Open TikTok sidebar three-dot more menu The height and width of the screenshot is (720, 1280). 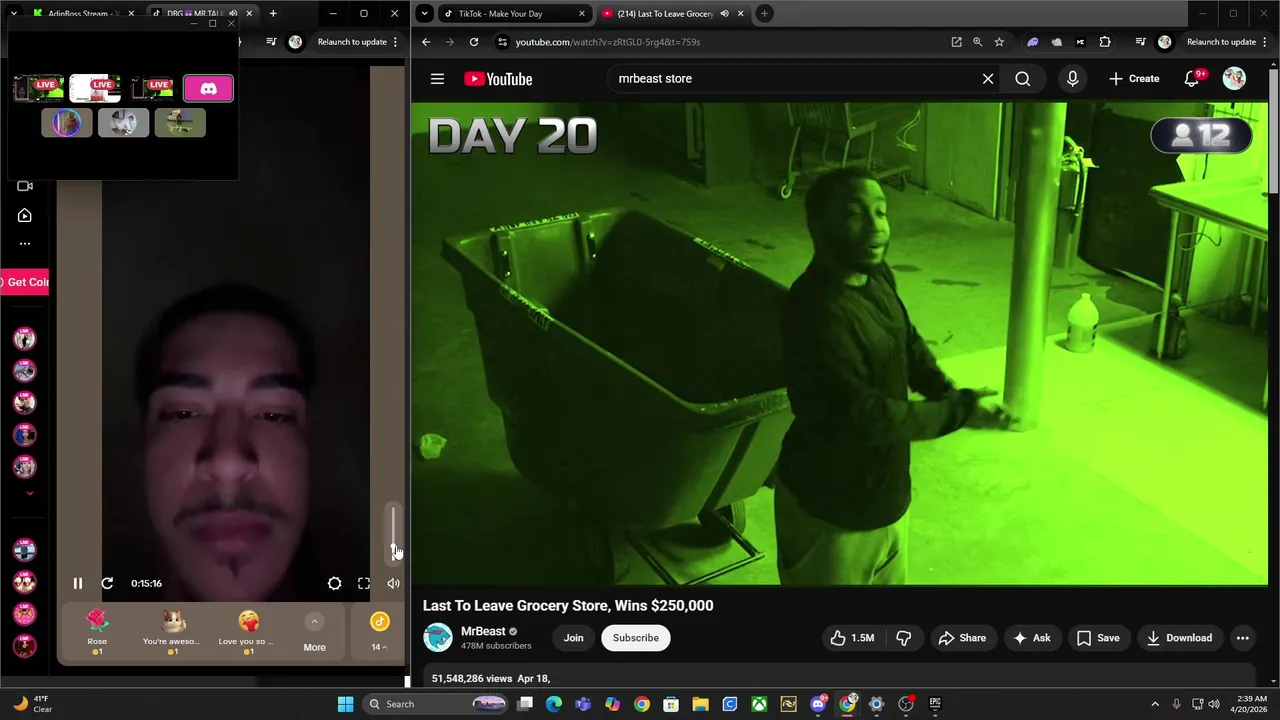coord(25,243)
